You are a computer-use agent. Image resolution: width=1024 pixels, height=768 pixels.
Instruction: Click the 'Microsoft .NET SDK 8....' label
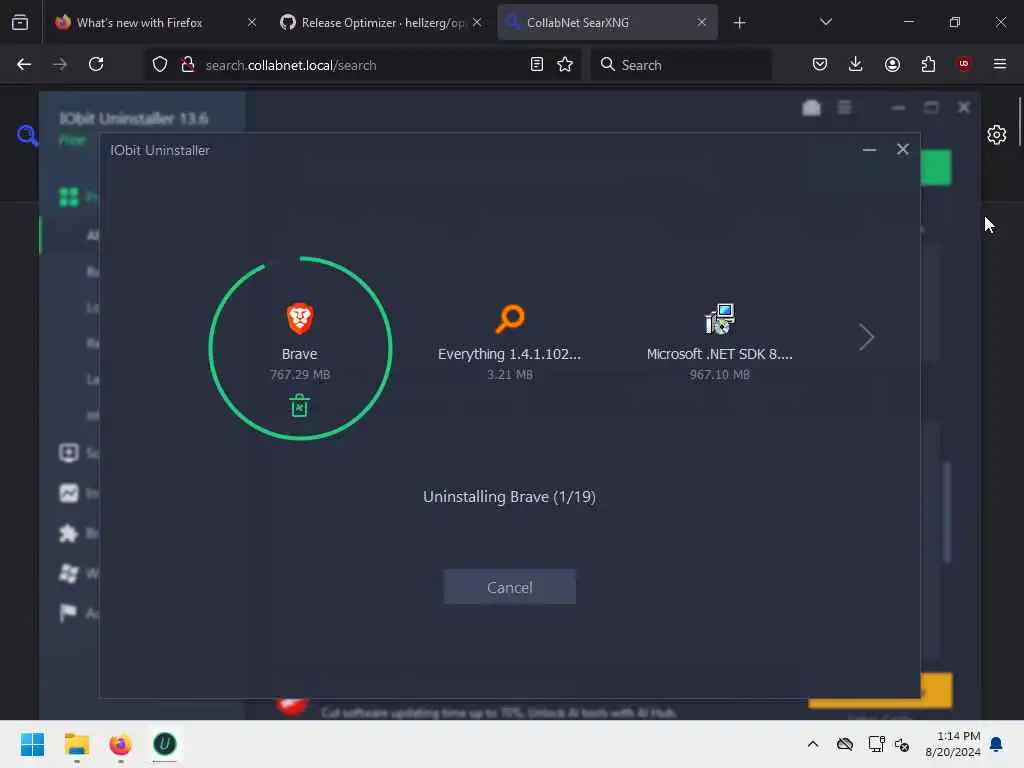(x=720, y=354)
